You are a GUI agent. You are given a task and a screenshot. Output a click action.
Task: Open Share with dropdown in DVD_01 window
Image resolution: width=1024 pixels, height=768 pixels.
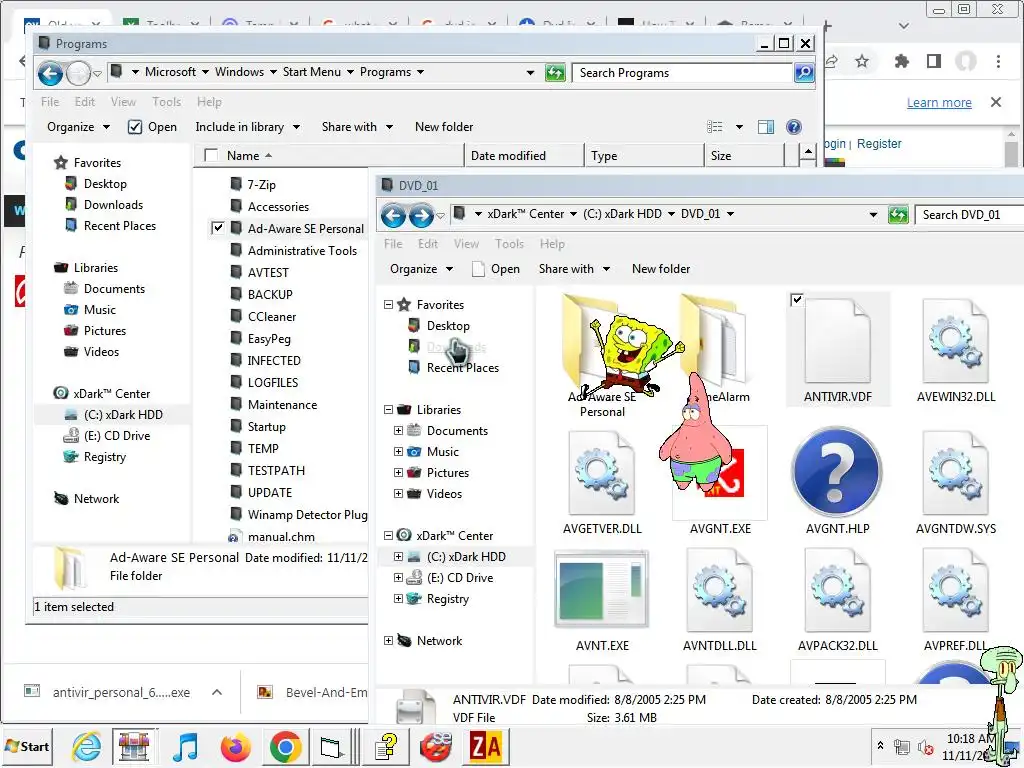574,269
